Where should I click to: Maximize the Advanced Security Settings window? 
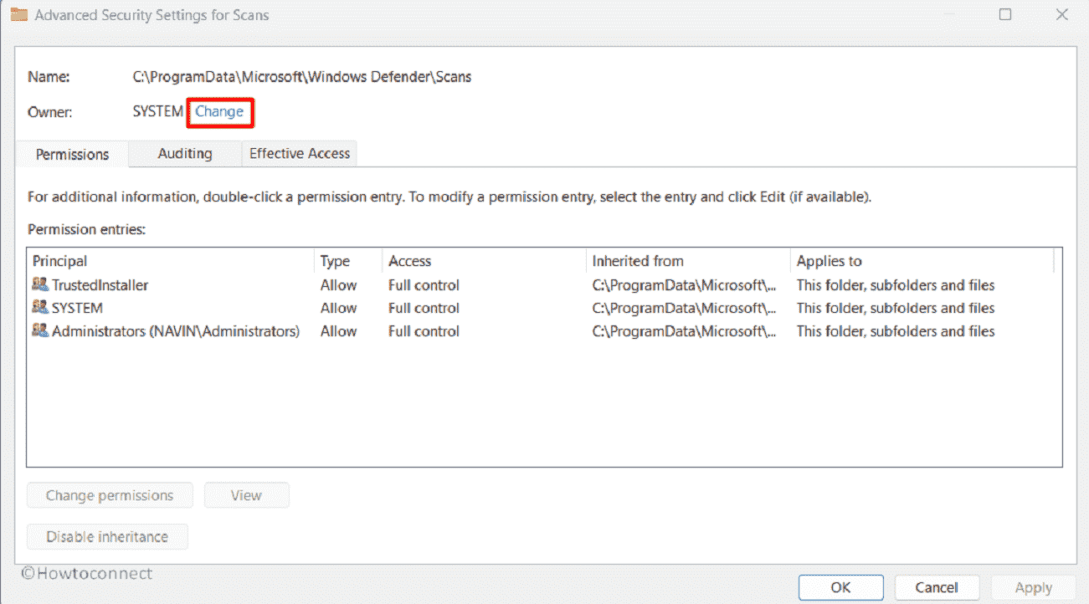coord(1005,15)
